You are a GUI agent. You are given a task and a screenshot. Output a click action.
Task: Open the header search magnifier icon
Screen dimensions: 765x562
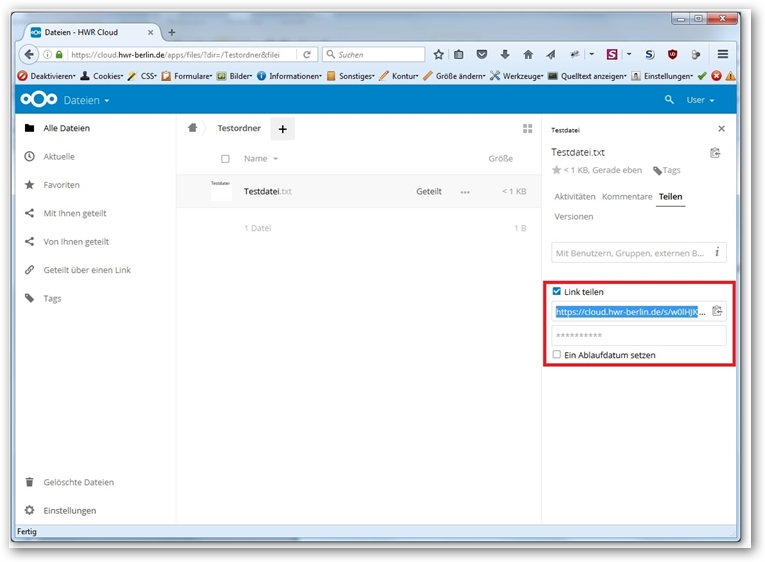pyautogui.click(x=669, y=100)
